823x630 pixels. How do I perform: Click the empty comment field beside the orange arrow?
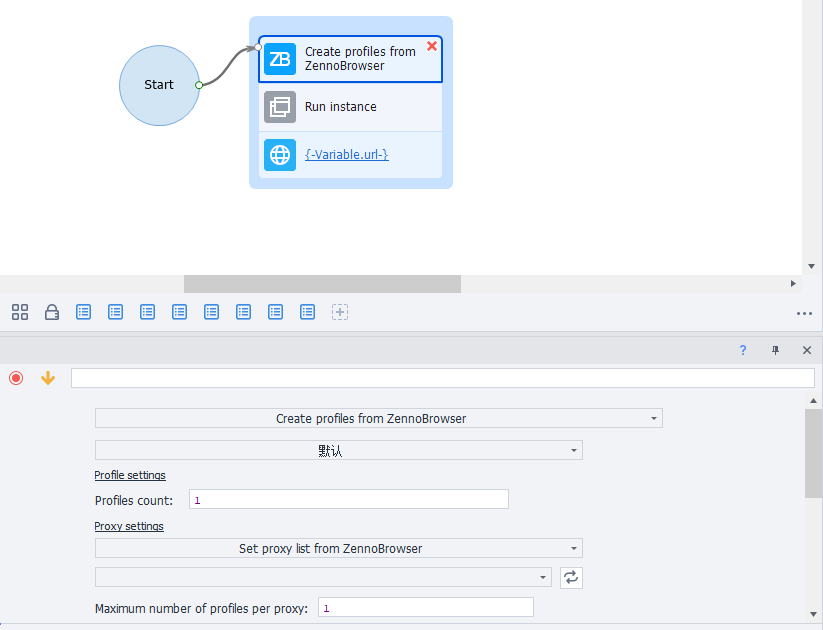(x=443, y=378)
